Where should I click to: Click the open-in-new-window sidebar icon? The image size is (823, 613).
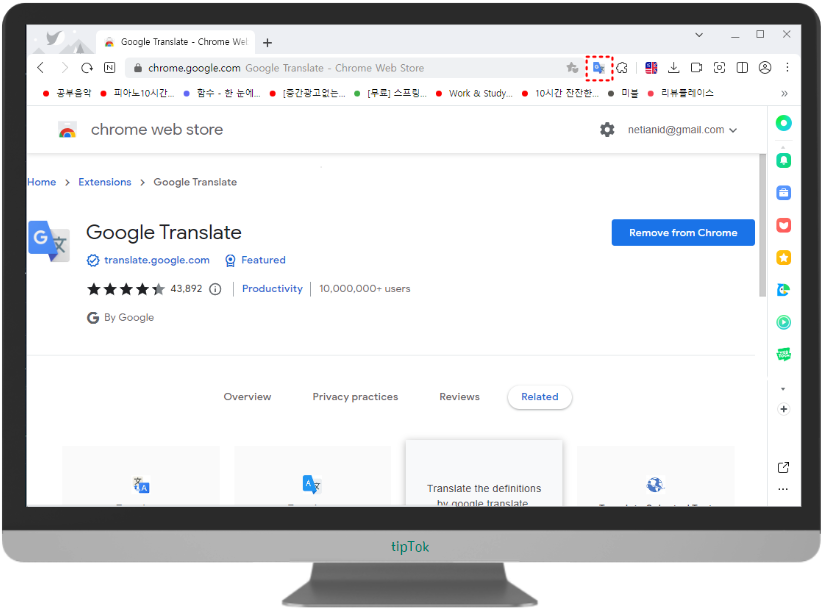783,467
